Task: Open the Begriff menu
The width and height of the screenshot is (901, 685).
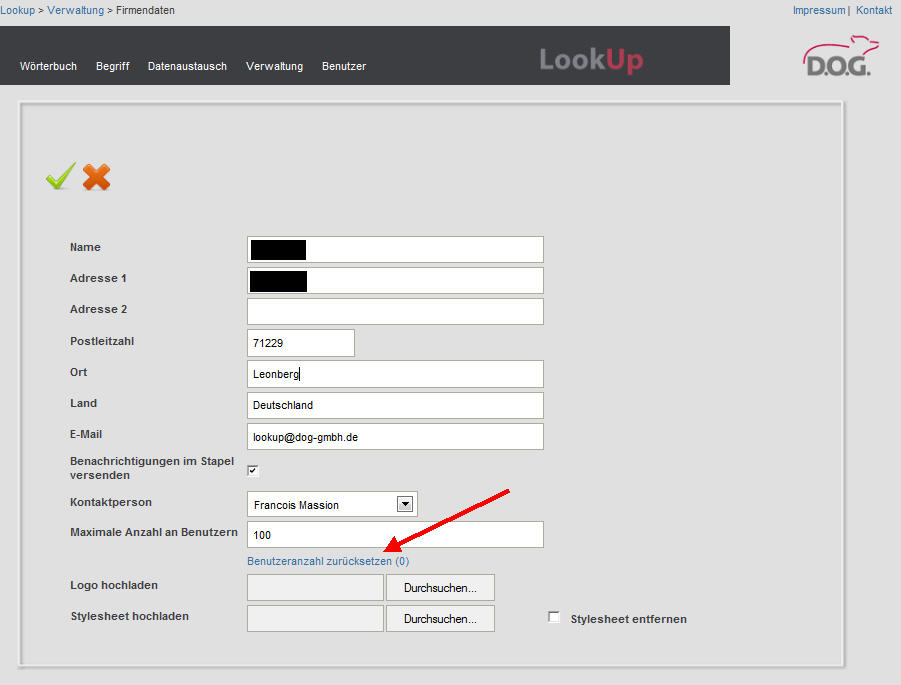Action: [112, 66]
